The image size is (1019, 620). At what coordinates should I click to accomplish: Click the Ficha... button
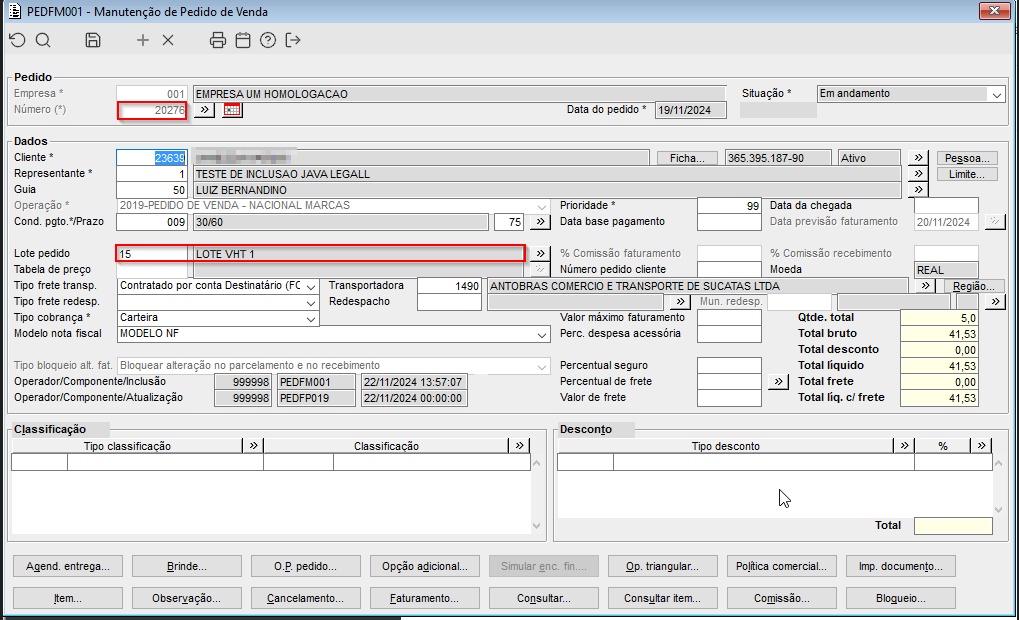[x=688, y=158]
